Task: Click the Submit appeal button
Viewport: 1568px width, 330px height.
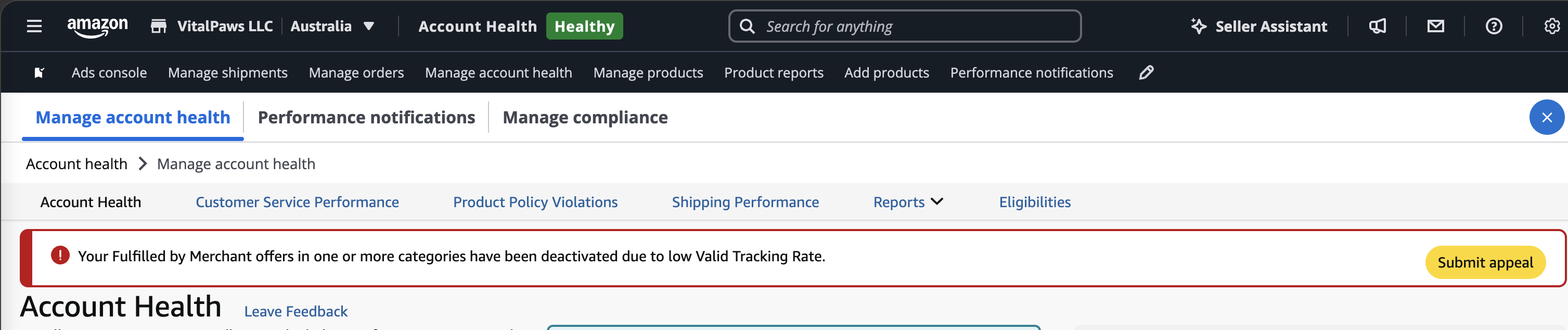Action: [1485, 262]
